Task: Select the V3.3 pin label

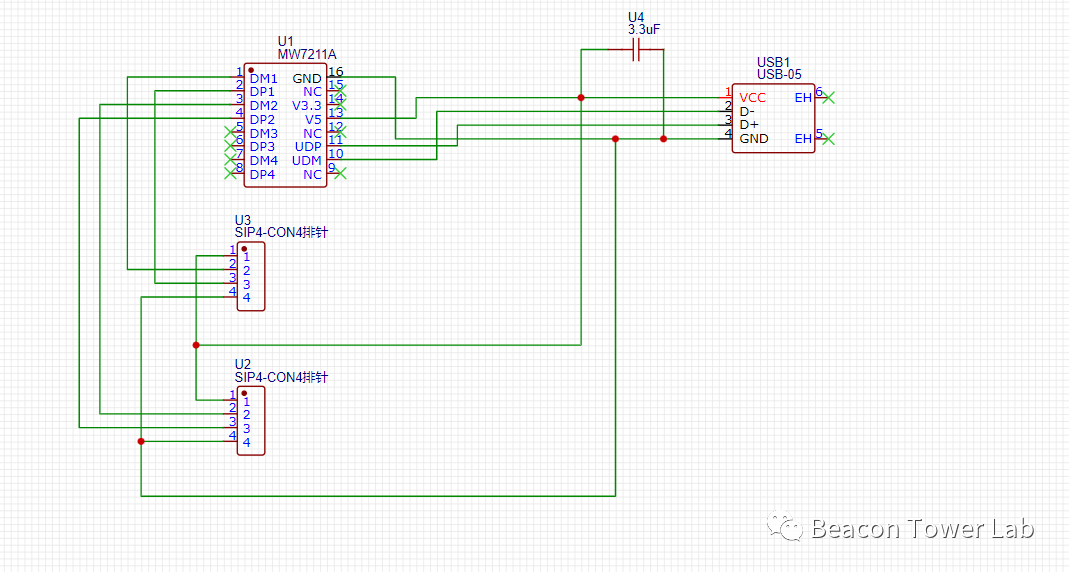Action: 307,106
